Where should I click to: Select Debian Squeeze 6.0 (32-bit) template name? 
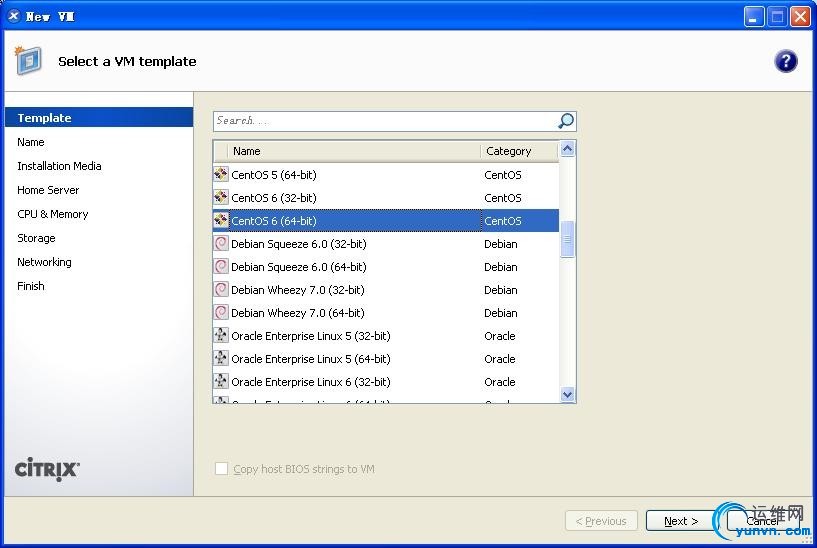pos(299,243)
